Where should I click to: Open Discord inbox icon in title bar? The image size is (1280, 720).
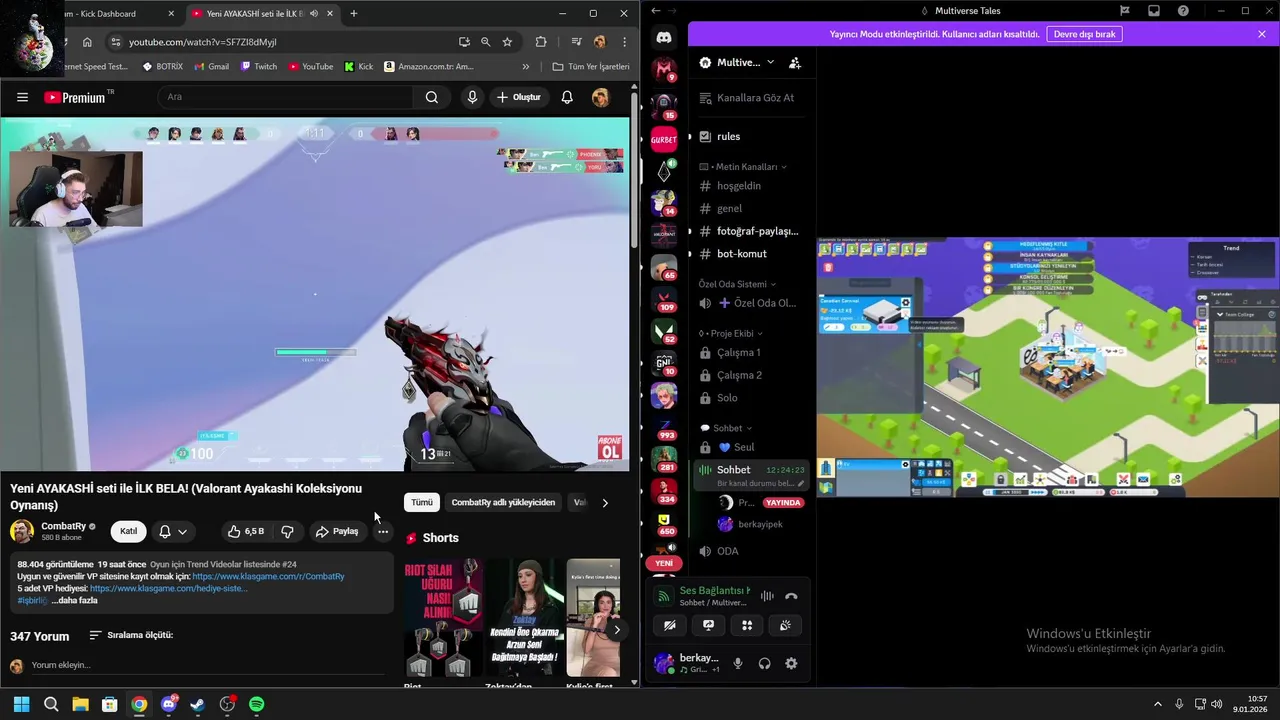click(1154, 11)
